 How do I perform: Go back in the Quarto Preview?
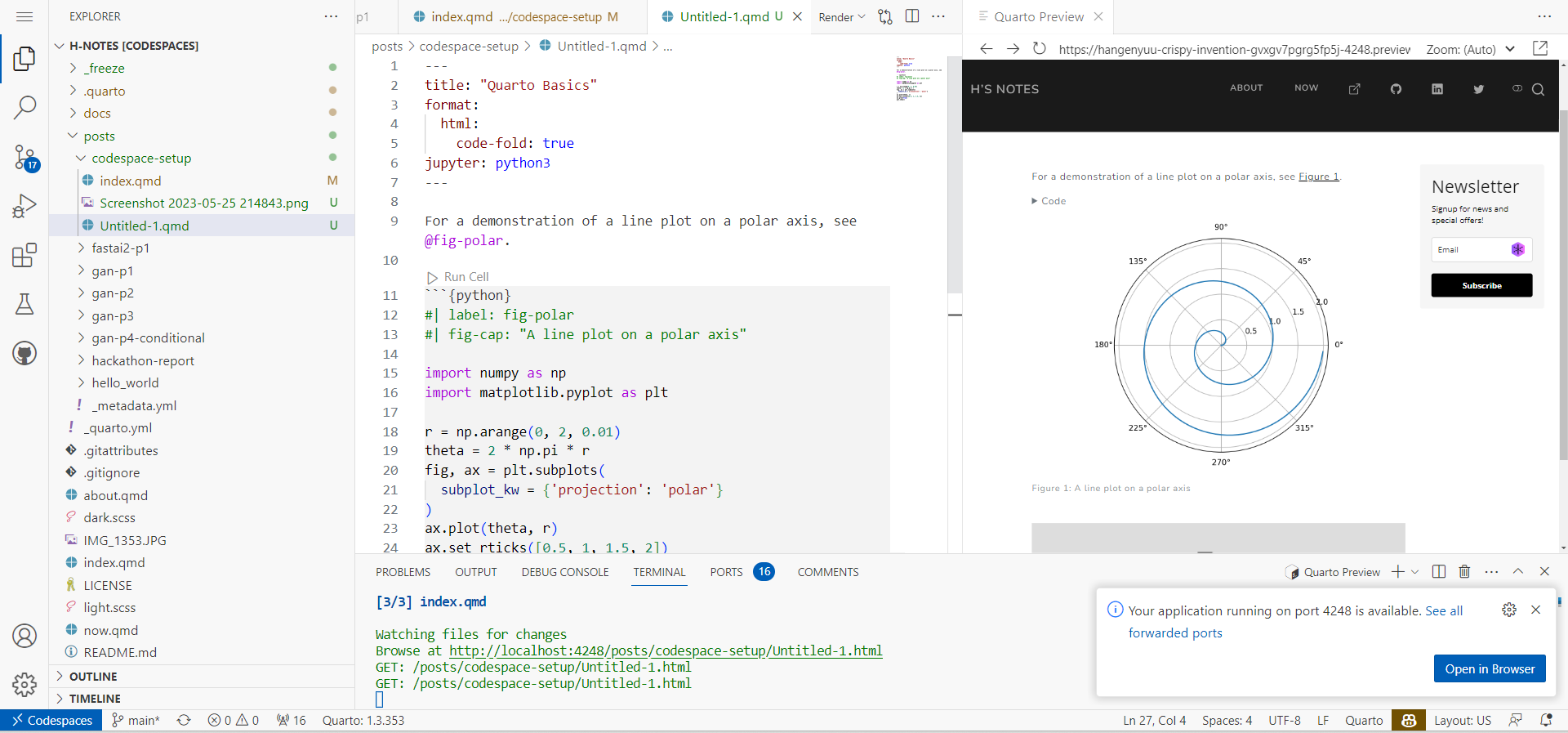click(x=986, y=49)
